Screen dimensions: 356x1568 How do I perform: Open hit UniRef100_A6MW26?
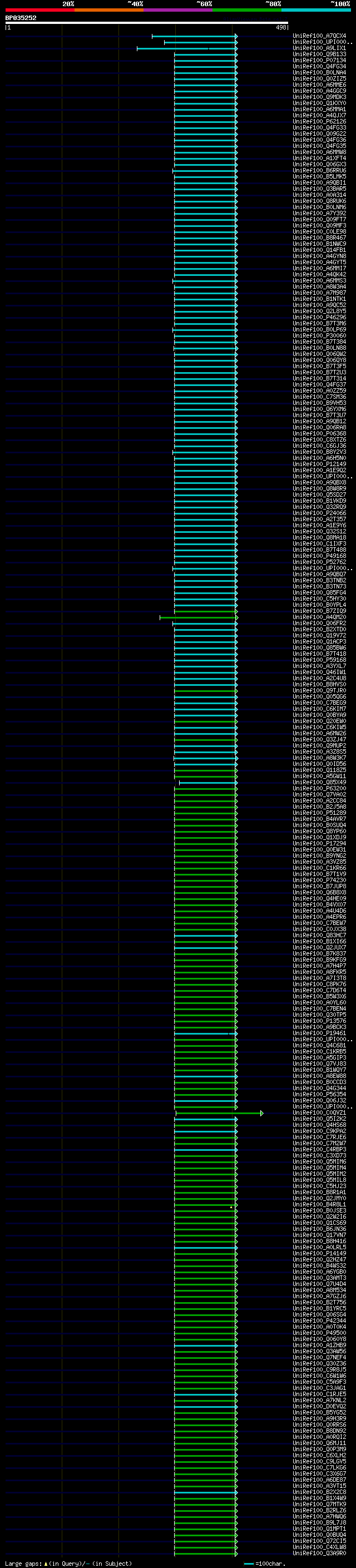click(319, 734)
